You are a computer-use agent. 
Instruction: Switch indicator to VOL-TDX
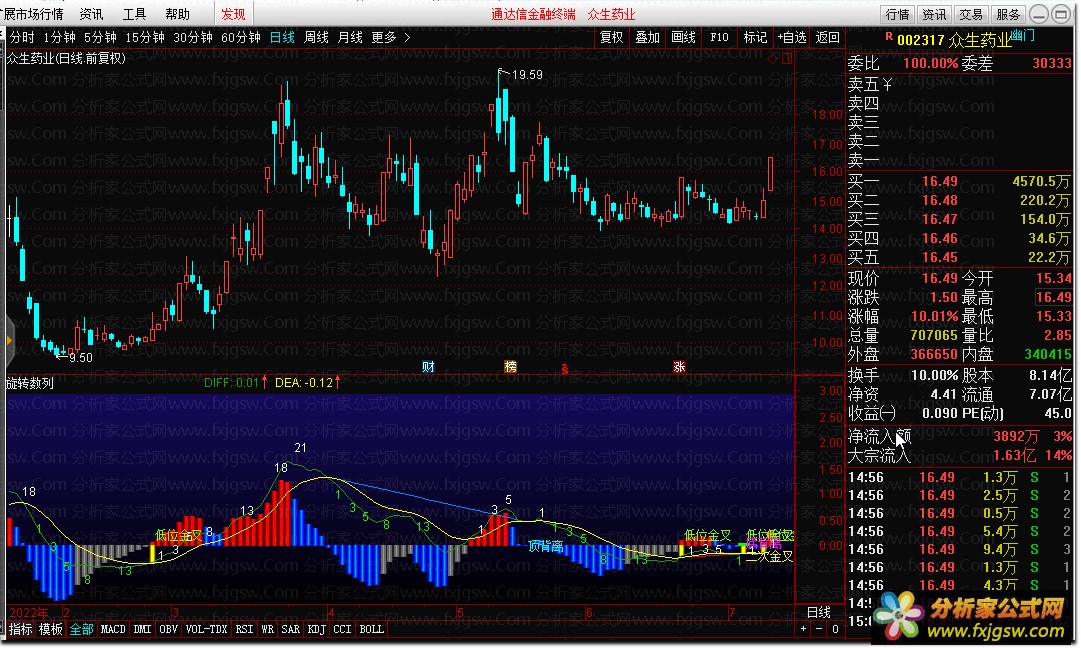pyautogui.click(x=207, y=629)
